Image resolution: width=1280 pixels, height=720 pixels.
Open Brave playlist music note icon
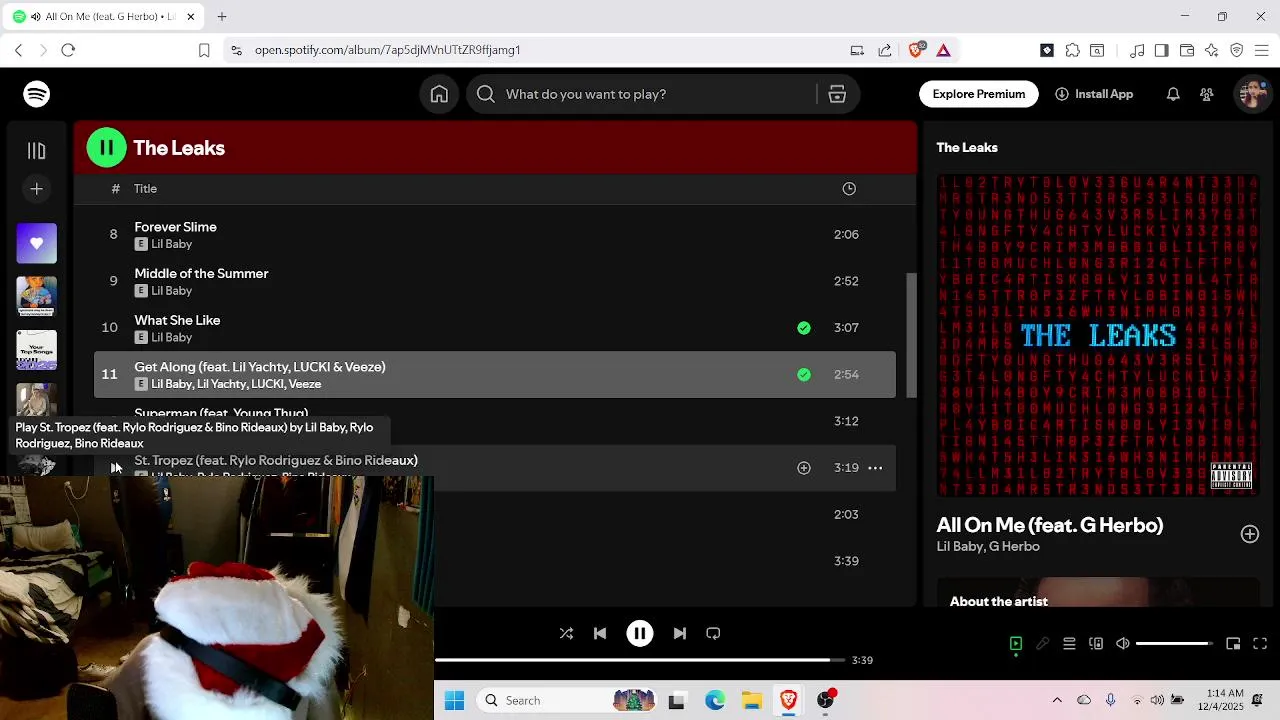pos(1137,50)
